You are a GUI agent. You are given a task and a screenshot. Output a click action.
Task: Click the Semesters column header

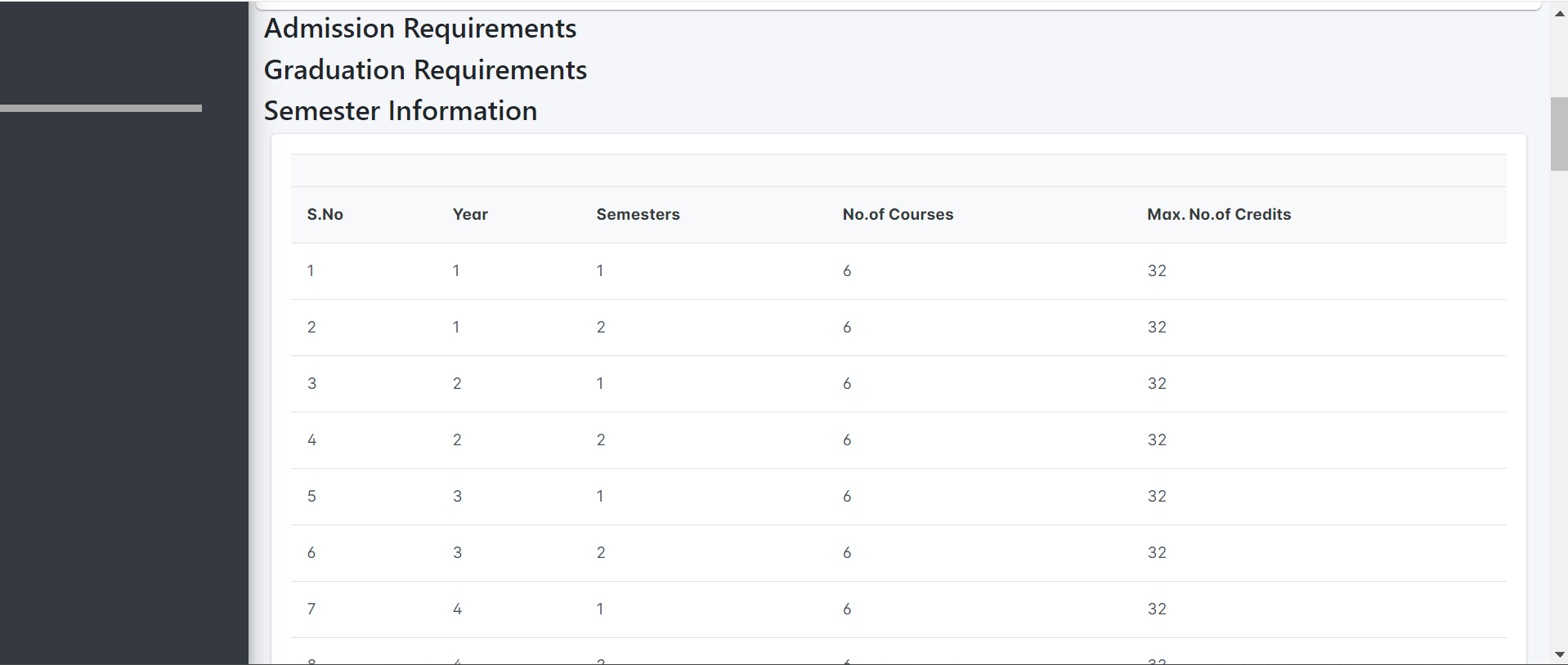(638, 214)
